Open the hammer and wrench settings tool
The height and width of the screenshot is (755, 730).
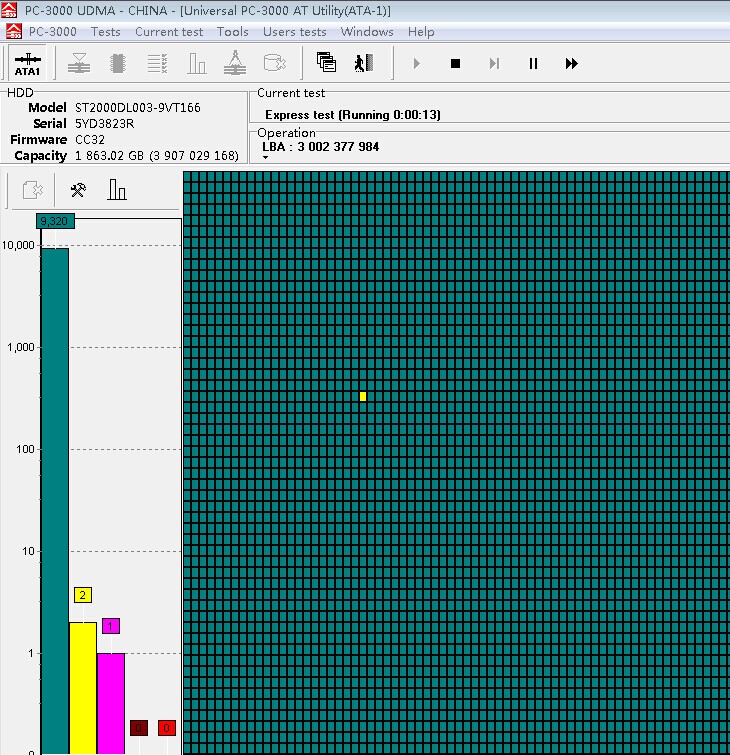click(78, 189)
